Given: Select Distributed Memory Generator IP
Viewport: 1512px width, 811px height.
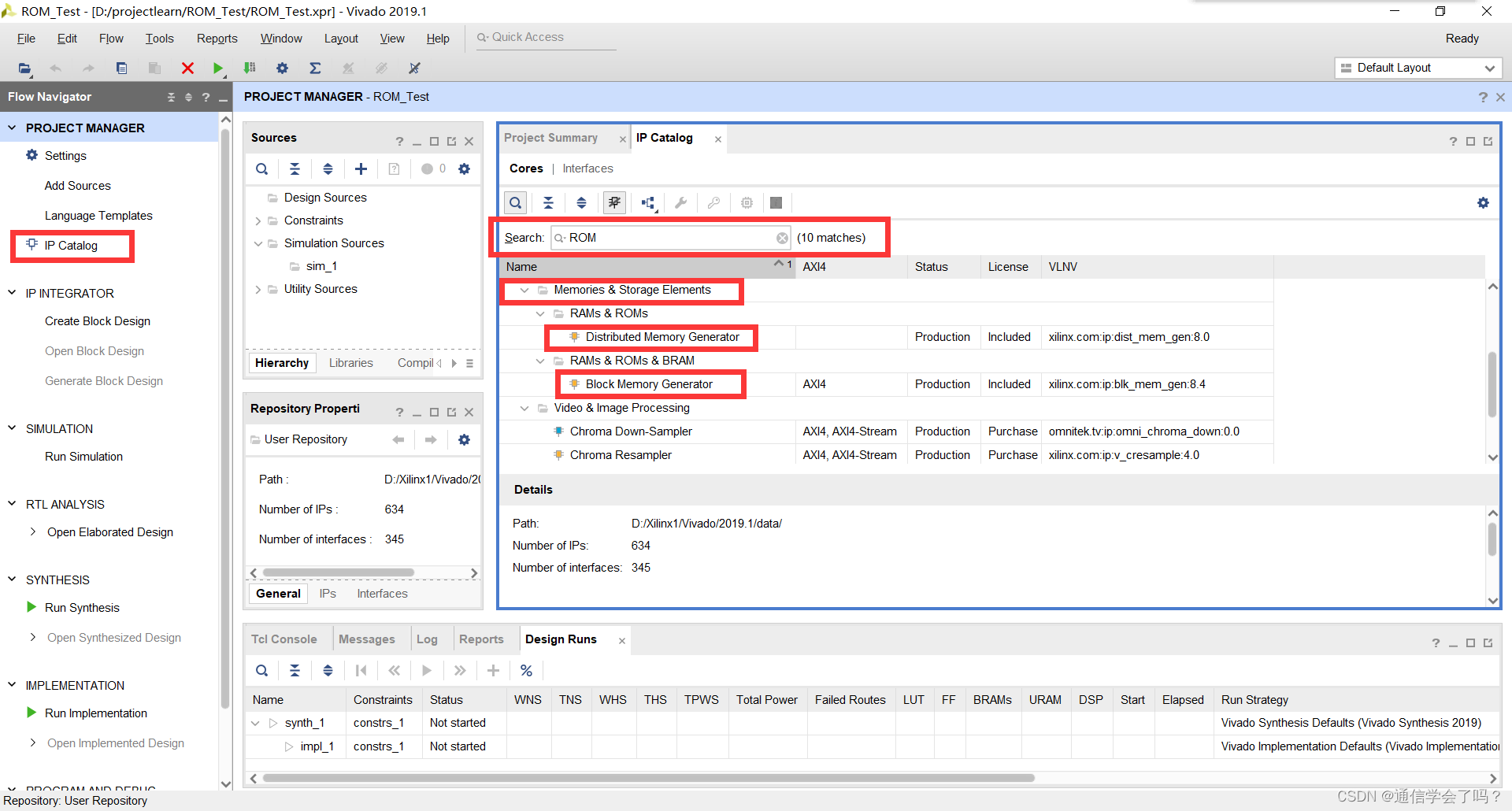Looking at the screenshot, I should 662,337.
